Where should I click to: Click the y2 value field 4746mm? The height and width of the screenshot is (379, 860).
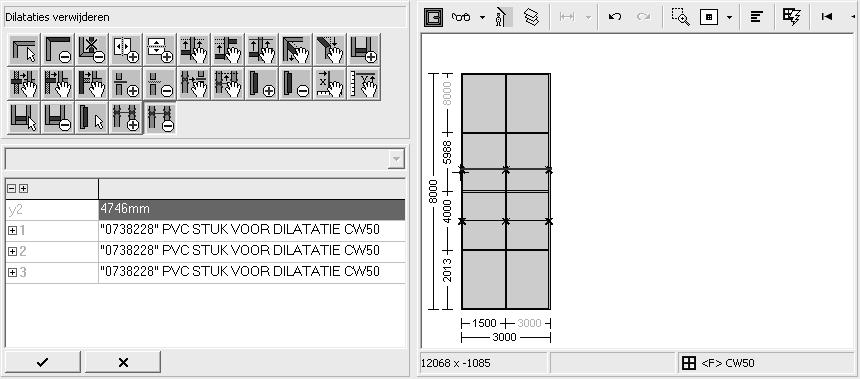[252, 210]
